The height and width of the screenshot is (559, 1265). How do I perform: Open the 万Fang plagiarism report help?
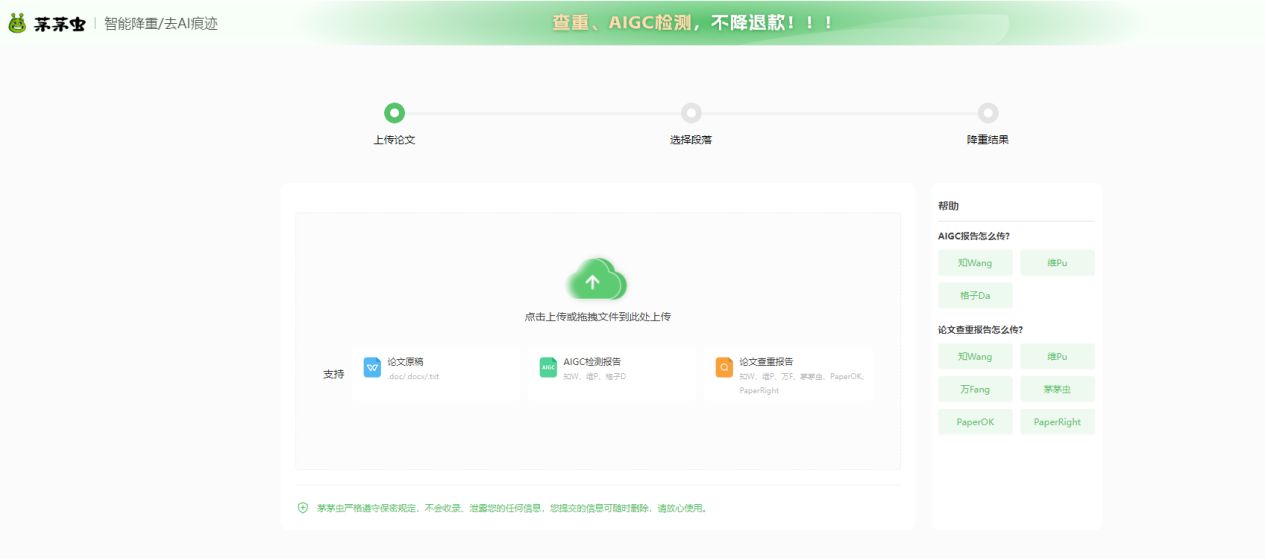pos(975,389)
